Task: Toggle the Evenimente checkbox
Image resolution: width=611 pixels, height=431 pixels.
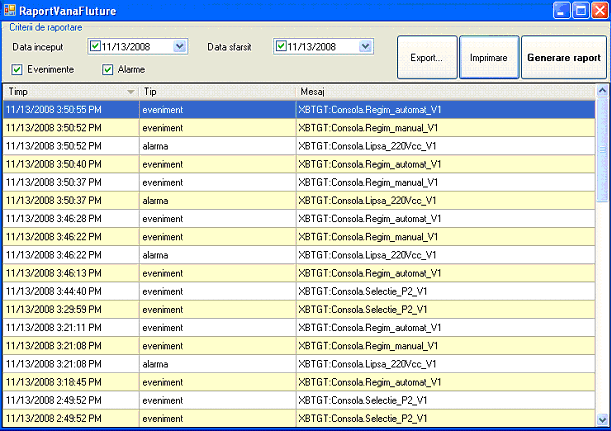Action: pos(18,69)
